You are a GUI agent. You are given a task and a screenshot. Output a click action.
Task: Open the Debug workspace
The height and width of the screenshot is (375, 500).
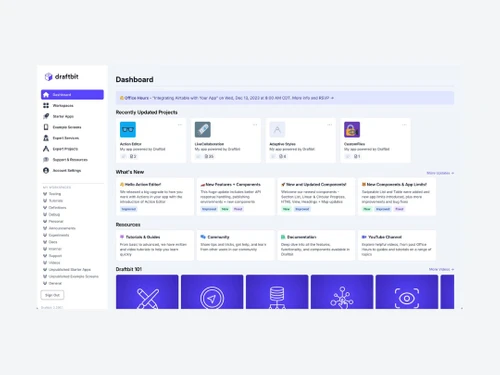54,214
